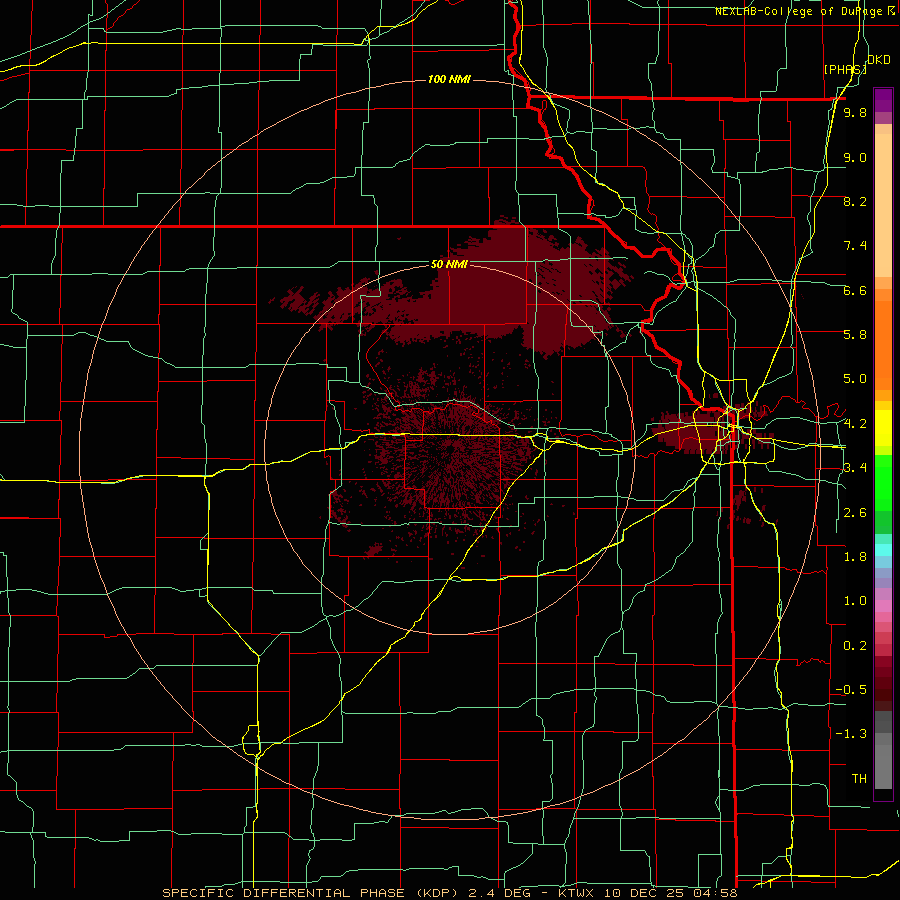This screenshot has height=900, width=900.
Task: Click the 3.4 scale value label
Action: click(x=855, y=468)
